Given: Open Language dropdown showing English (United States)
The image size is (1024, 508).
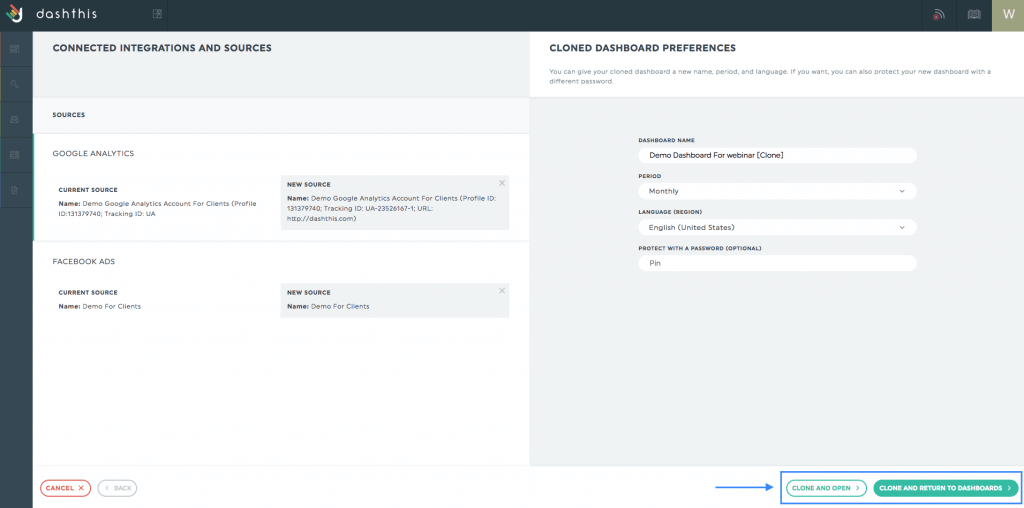Looking at the screenshot, I should click(x=777, y=227).
